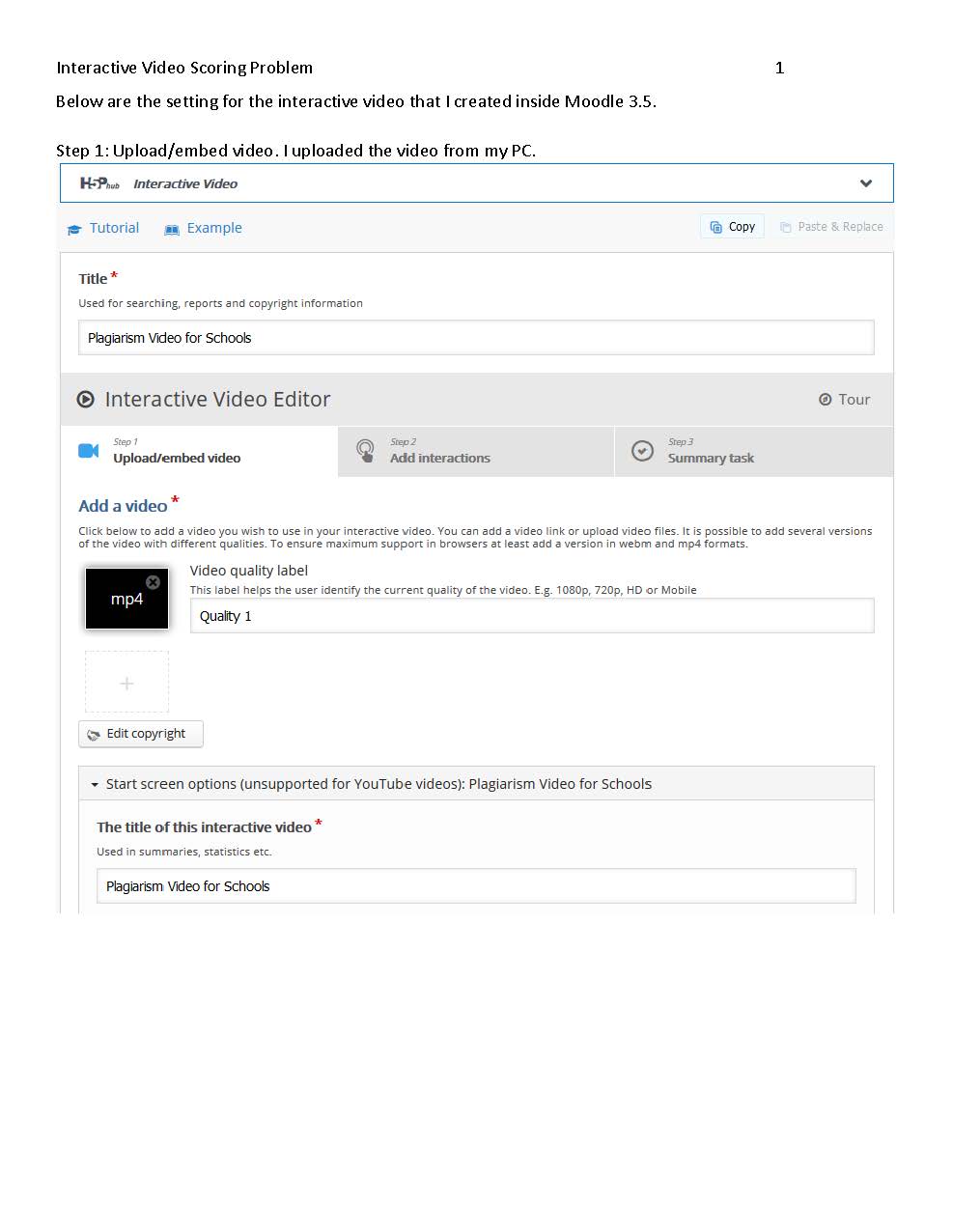953x1232 pixels.
Task: Click the Tutorial graduation cap icon
Action: click(74, 229)
